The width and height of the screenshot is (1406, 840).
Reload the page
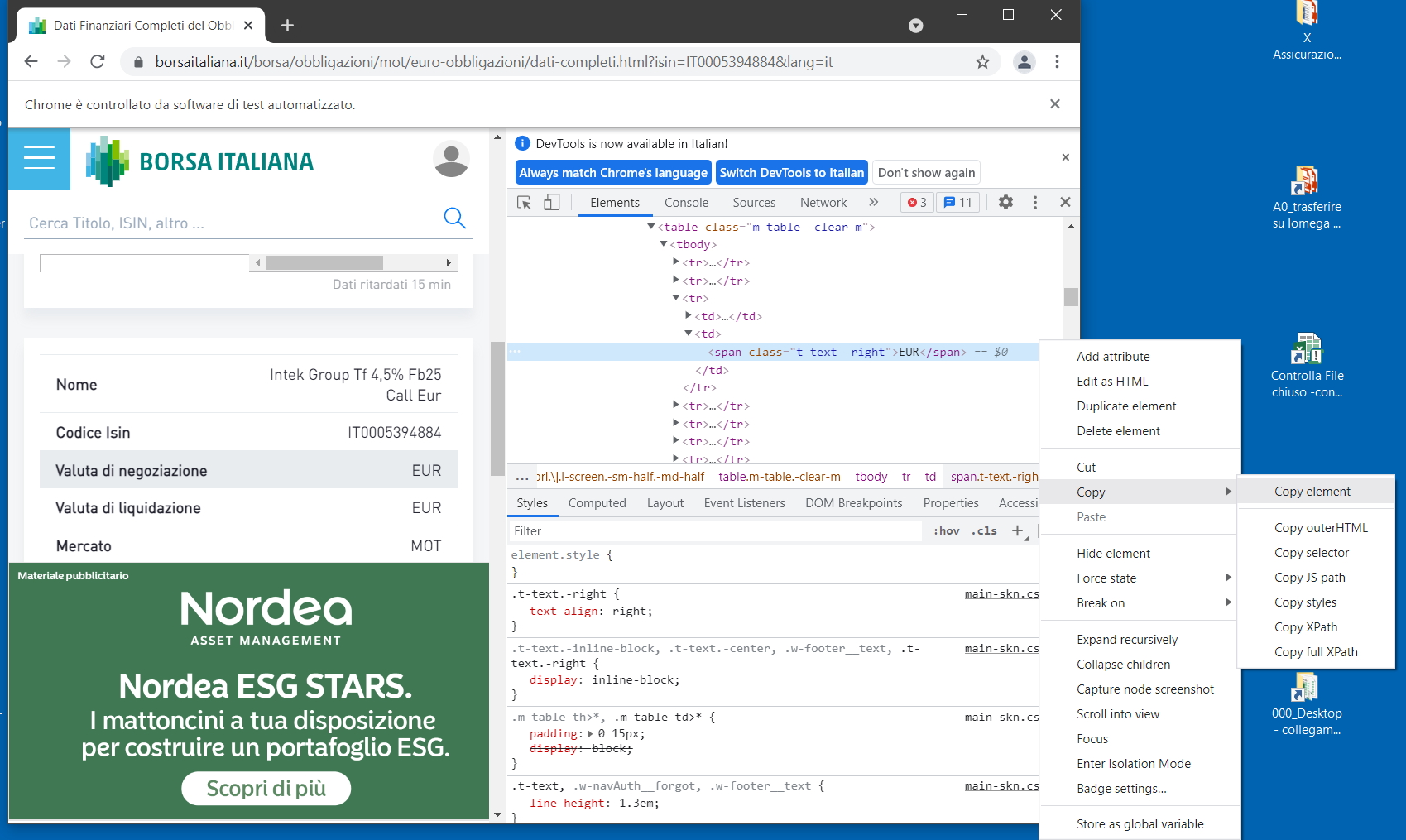[x=97, y=62]
